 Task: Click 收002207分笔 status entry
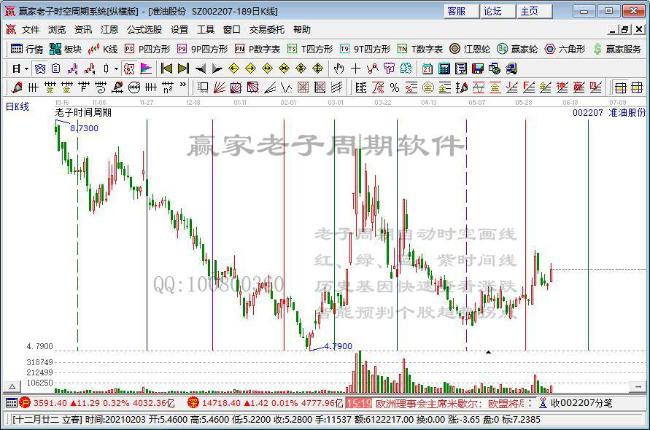point(582,403)
